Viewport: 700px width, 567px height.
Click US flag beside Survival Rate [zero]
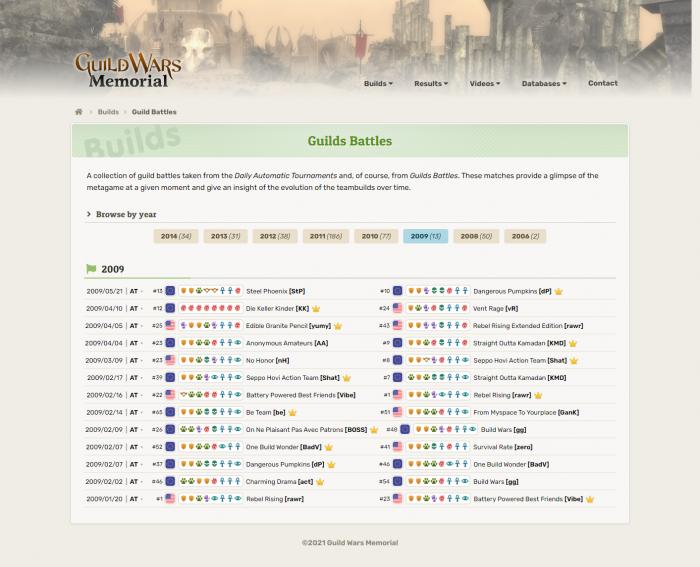click(x=397, y=446)
